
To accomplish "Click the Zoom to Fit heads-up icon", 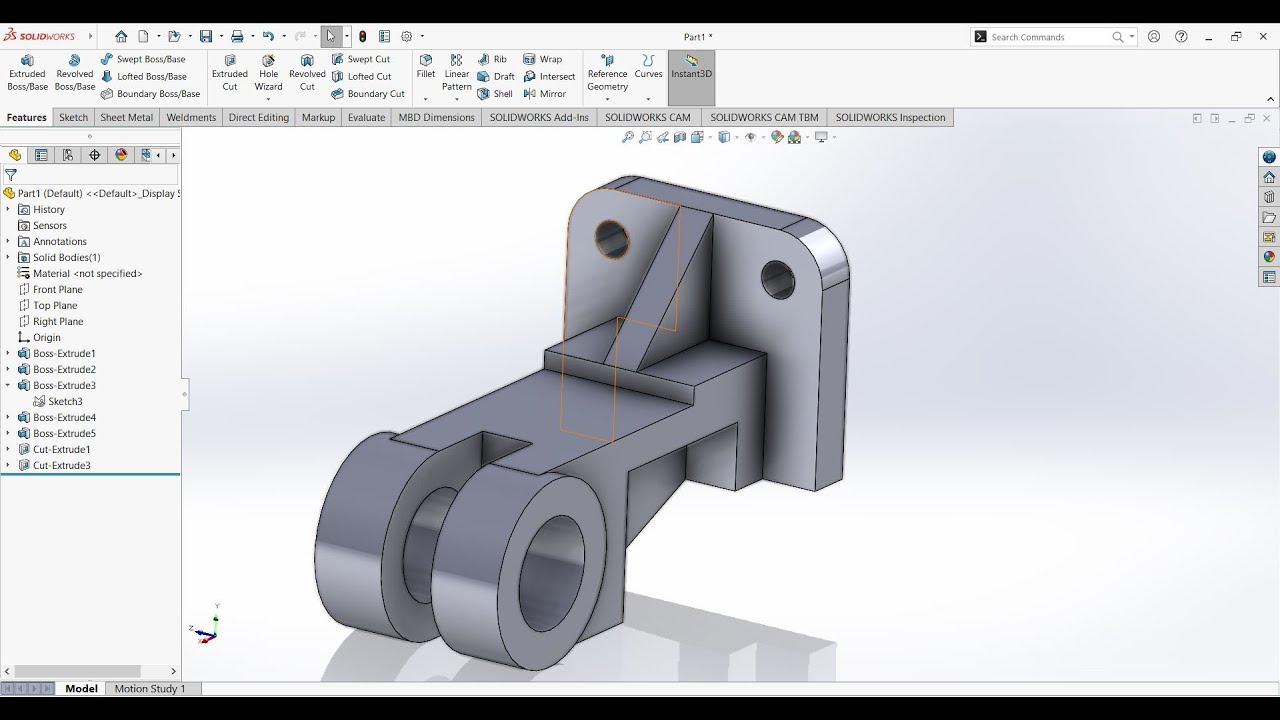I will 628,137.
